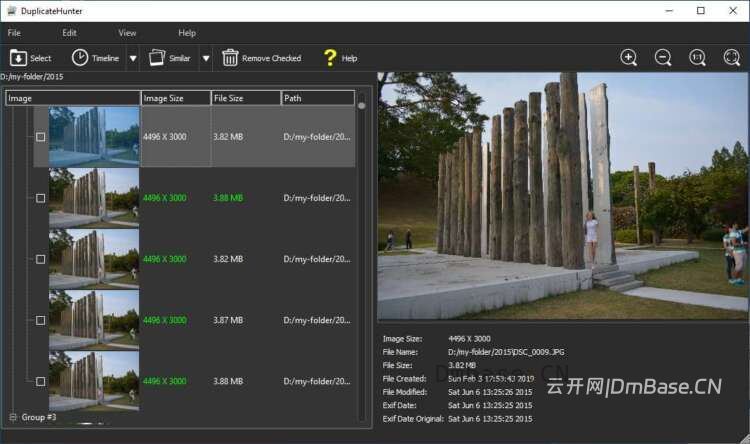Click the Select toolbar label
This screenshot has width=750, height=444.
click(x=41, y=58)
